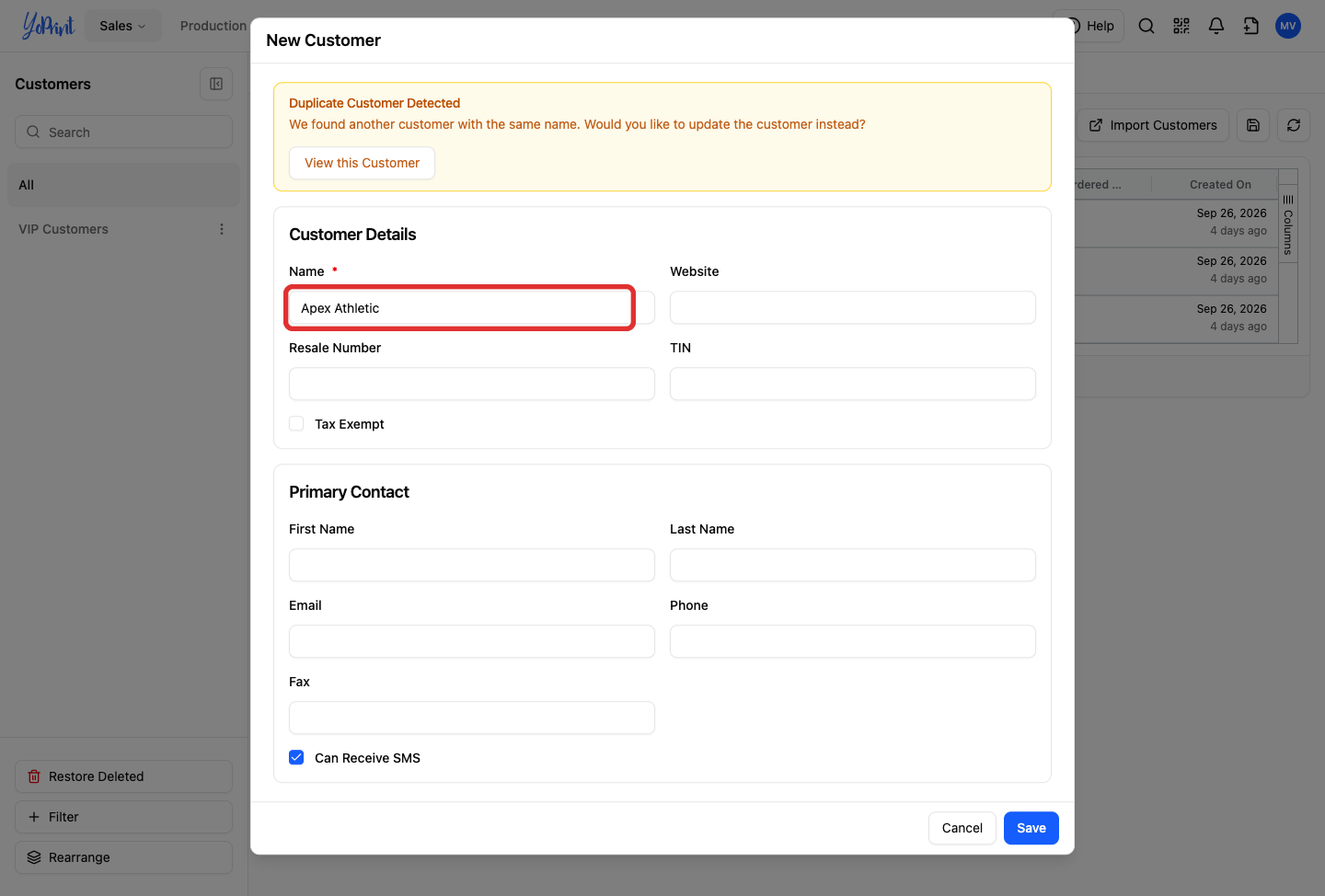Save the new customer
This screenshot has width=1325, height=896.
pyautogui.click(x=1031, y=828)
